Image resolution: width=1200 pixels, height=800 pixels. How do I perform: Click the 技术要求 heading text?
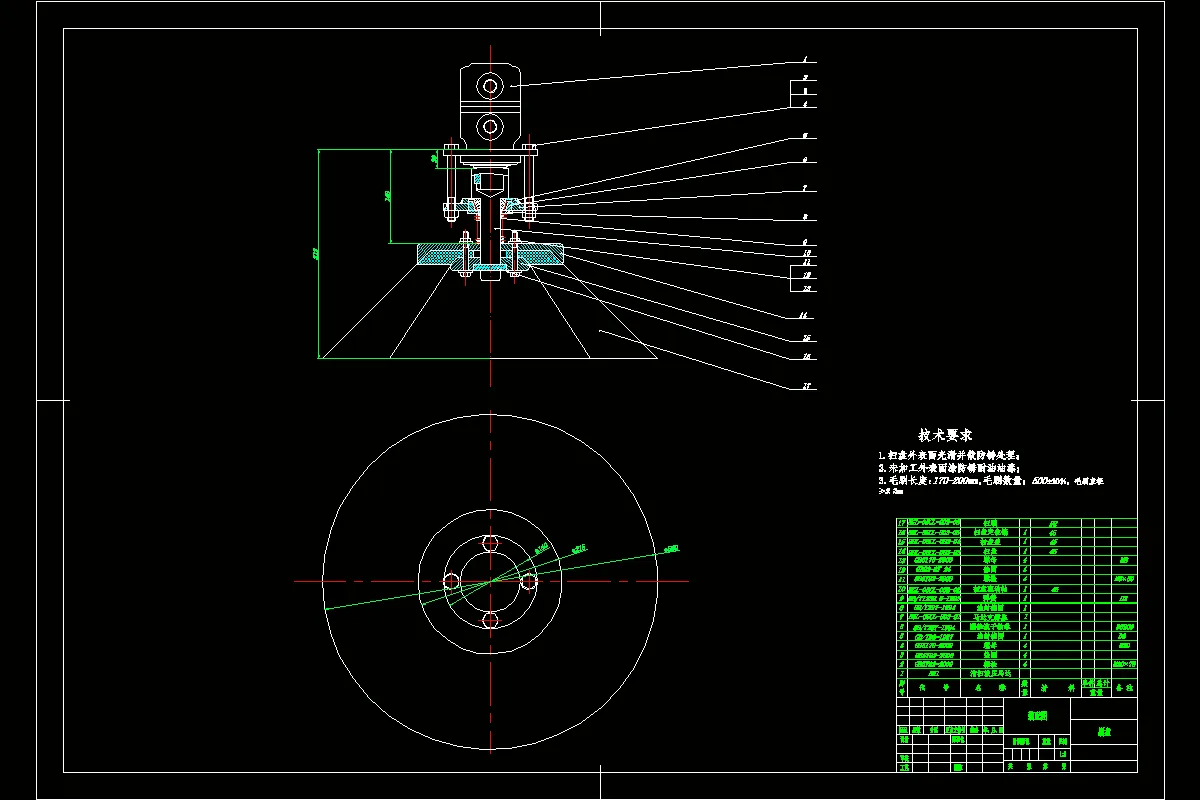pos(946,435)
